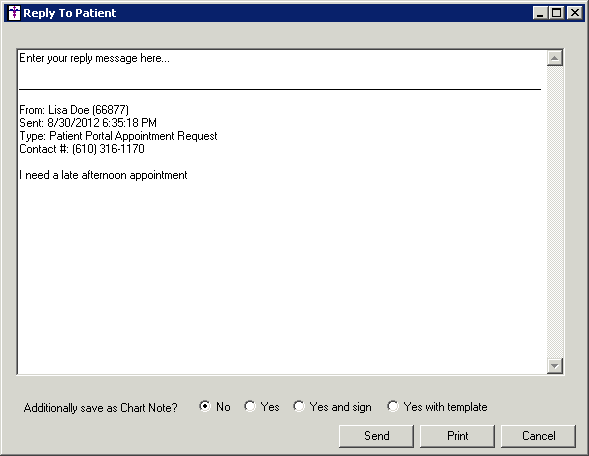Click the vertical scrollbar track of the message area
Screen dimensions: 589x456
pos(555,212)
